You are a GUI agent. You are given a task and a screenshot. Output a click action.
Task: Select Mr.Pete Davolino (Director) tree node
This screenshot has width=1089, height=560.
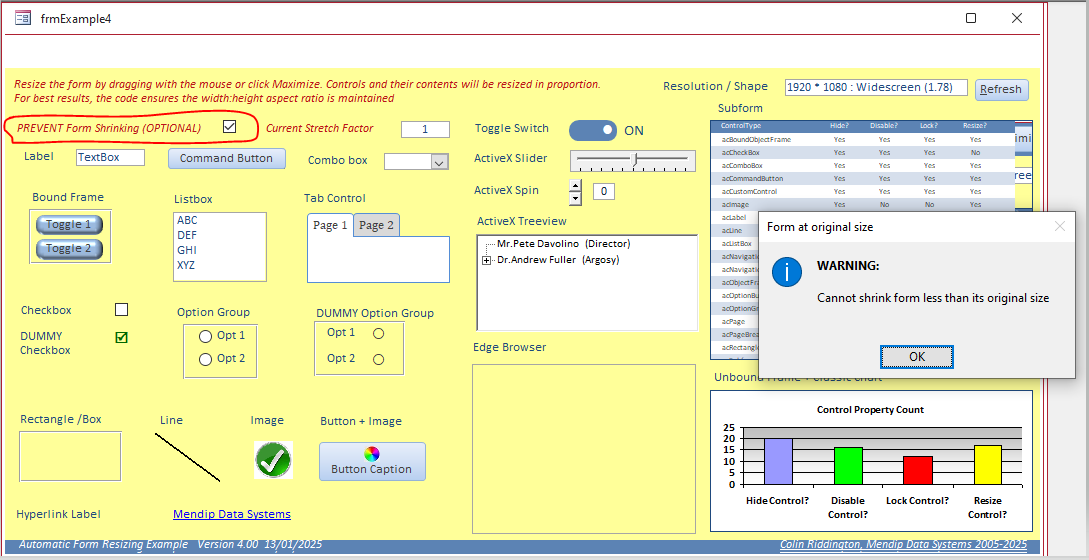point(564,244)
